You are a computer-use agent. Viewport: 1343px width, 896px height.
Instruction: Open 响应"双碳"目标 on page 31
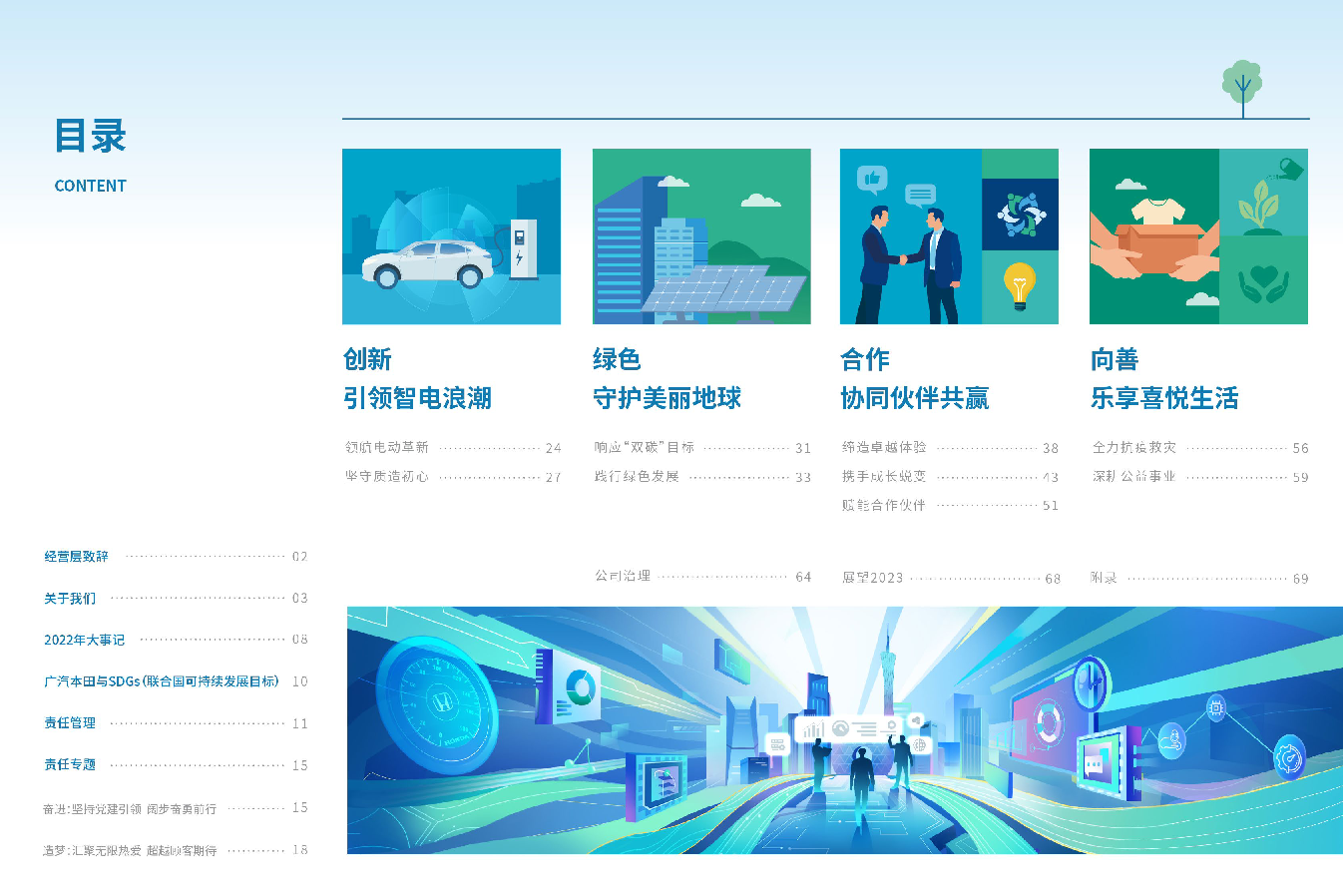[644, 448]
